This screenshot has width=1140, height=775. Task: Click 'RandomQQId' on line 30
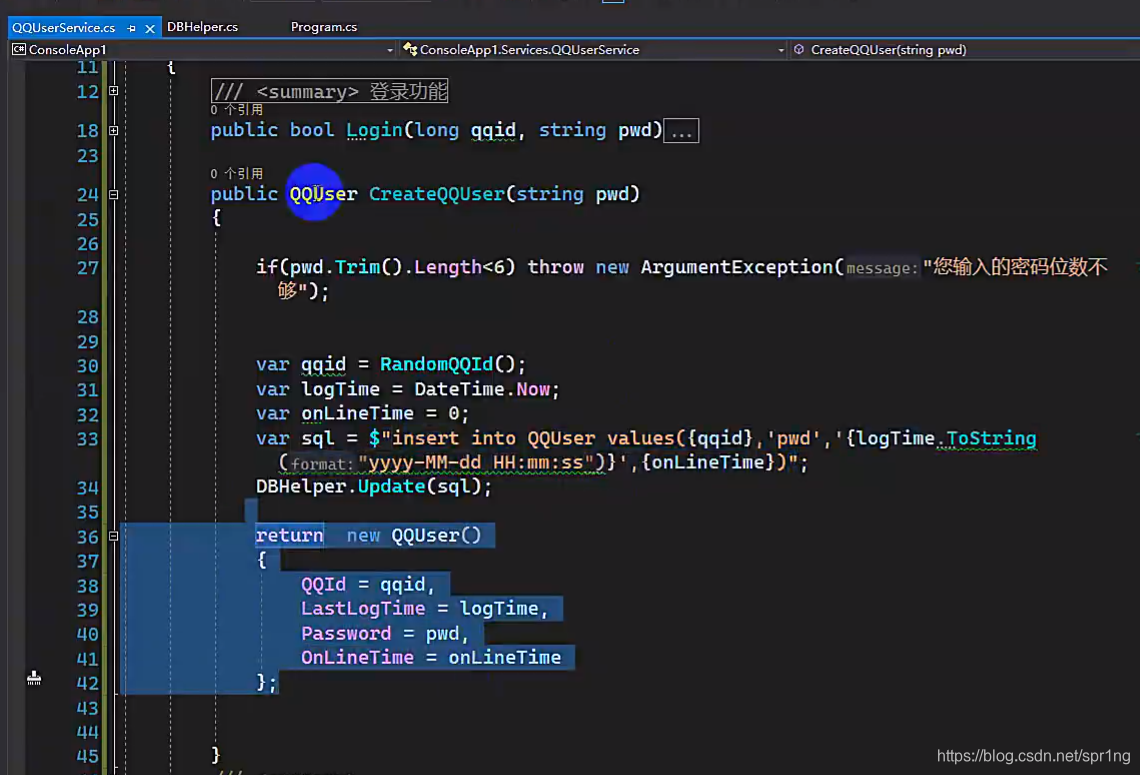[x=436, y=364]
